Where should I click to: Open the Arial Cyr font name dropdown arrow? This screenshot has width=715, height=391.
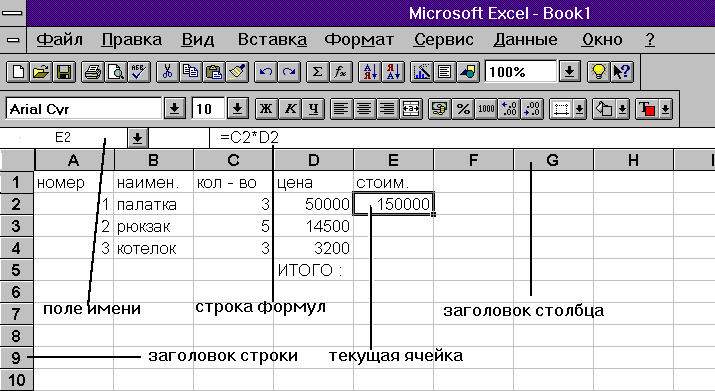(174, 109)
